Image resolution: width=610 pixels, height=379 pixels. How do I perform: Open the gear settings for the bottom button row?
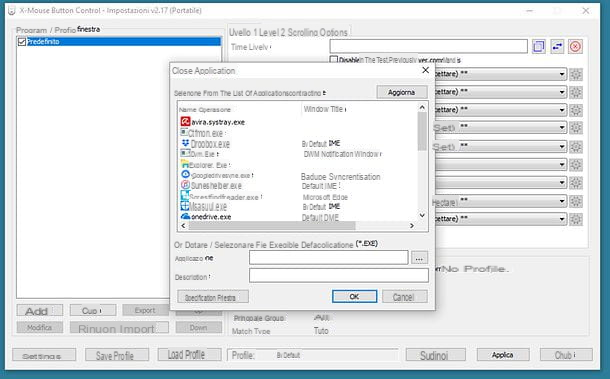pos(576,219)
